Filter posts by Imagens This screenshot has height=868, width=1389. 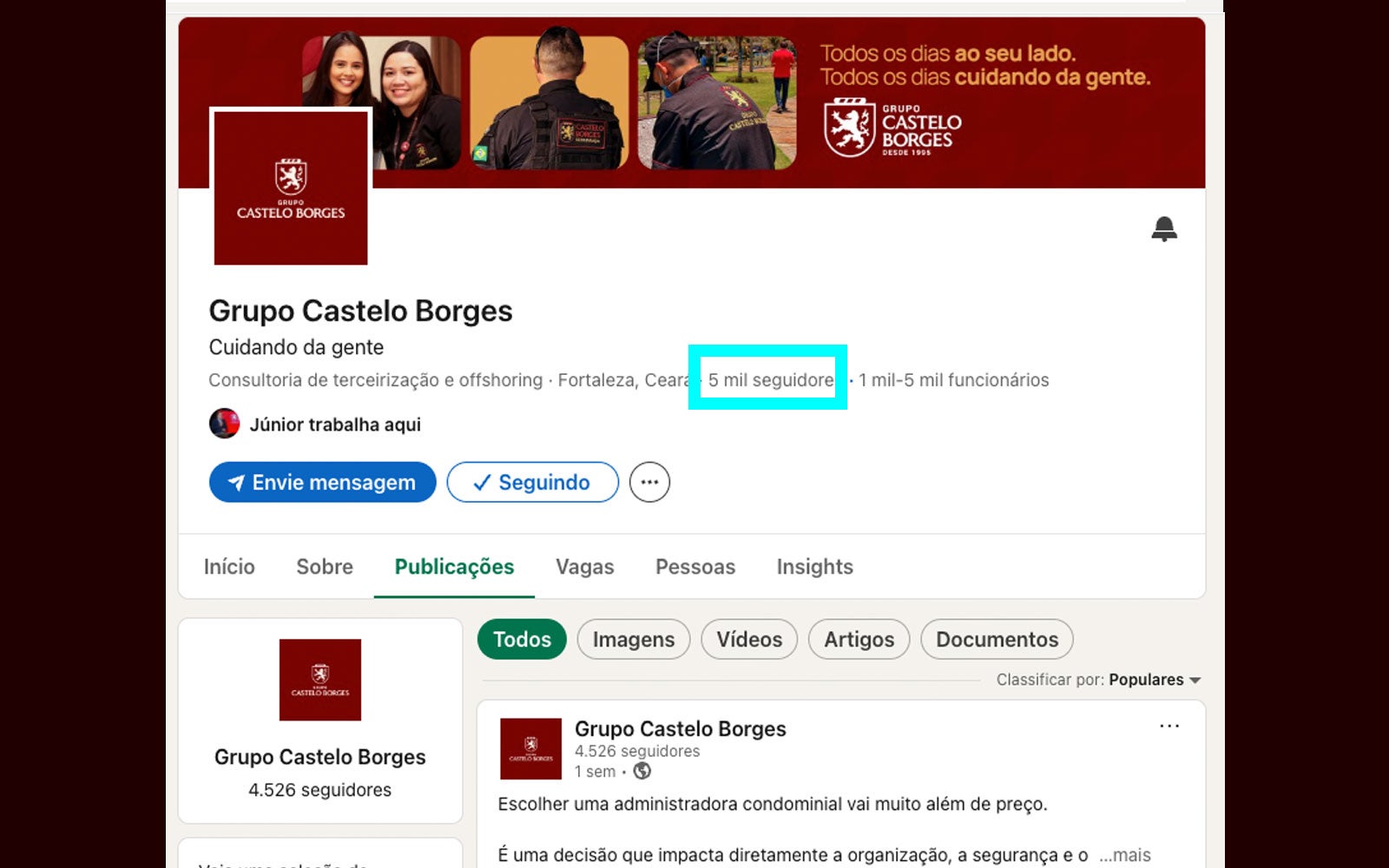click(634, 640)
